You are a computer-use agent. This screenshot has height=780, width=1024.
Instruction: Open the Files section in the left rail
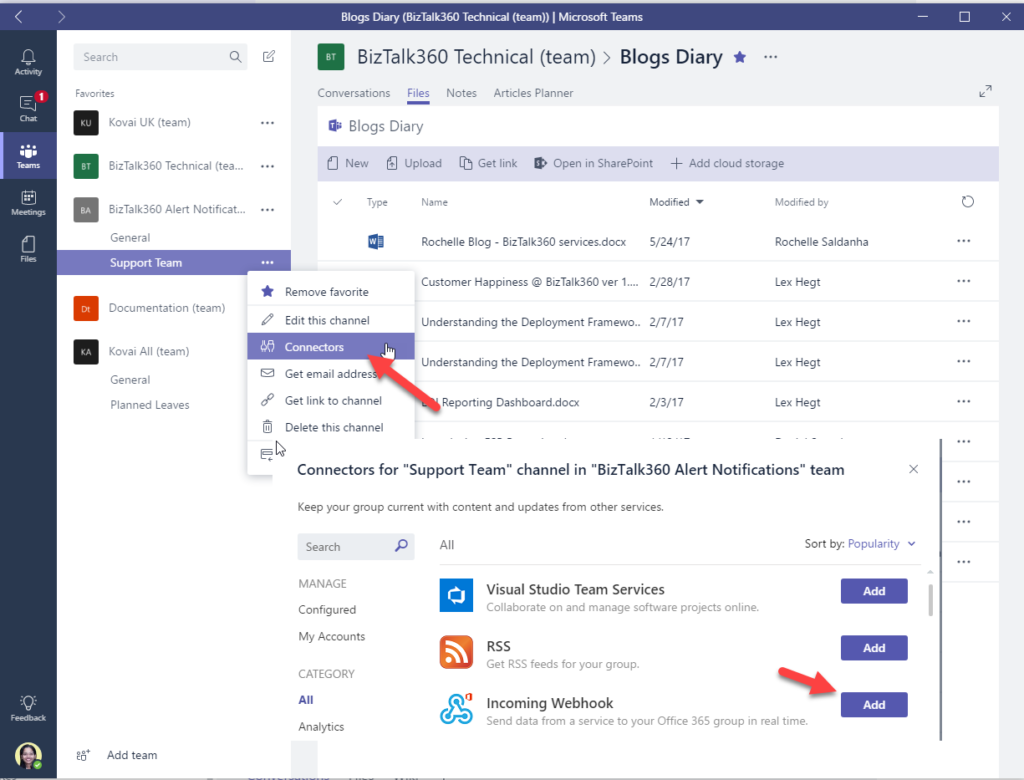[x=28, y=248]
